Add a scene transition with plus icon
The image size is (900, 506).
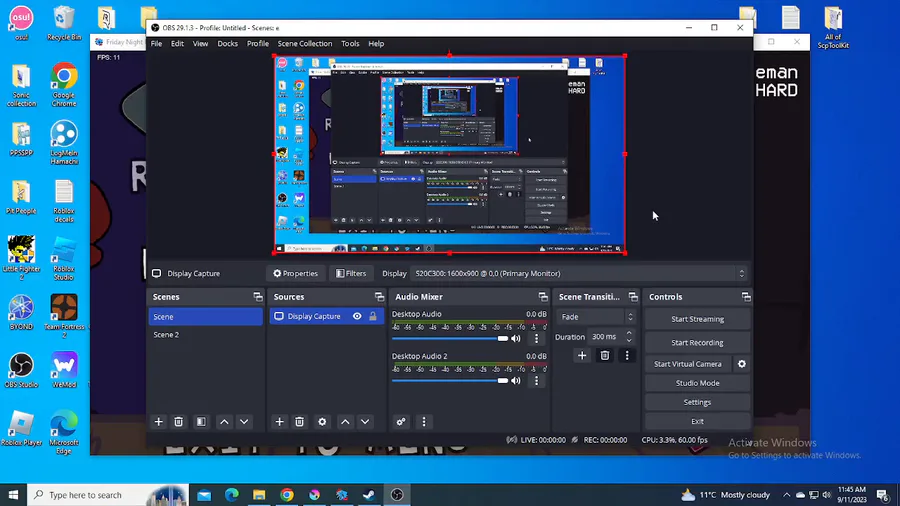(582, 356)
